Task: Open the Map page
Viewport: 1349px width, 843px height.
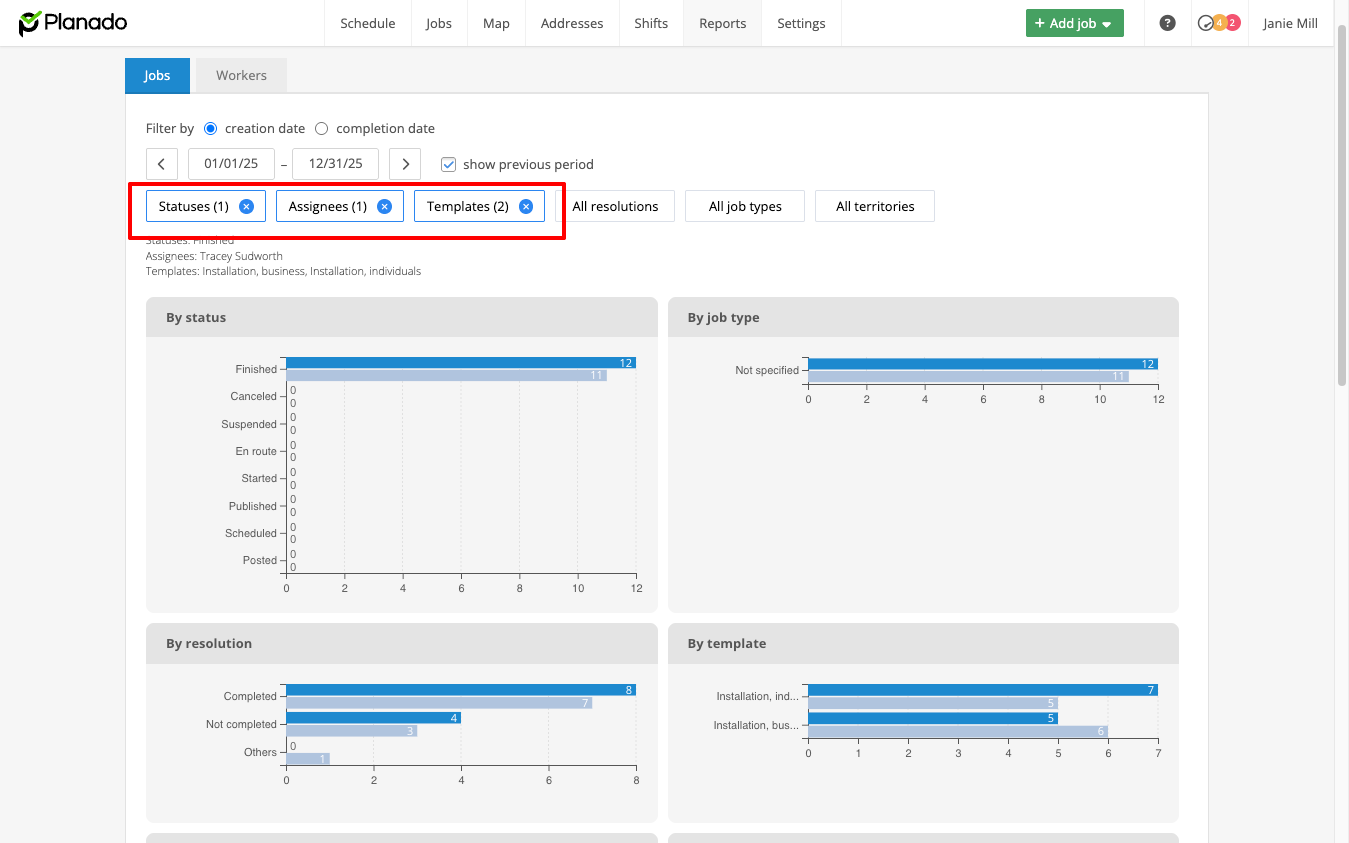Action: tap(496, 23)
